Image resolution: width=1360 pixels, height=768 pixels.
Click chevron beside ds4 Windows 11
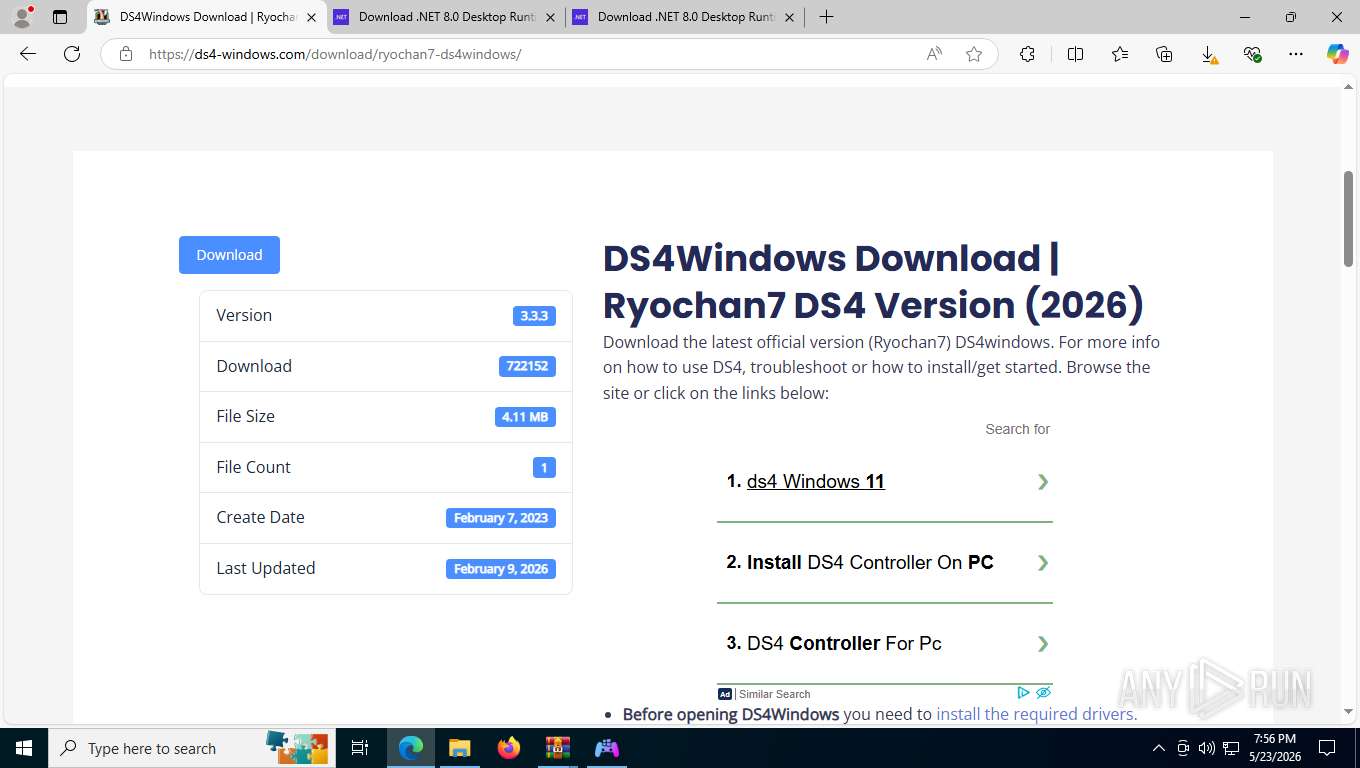click(x=1042, y=482)
